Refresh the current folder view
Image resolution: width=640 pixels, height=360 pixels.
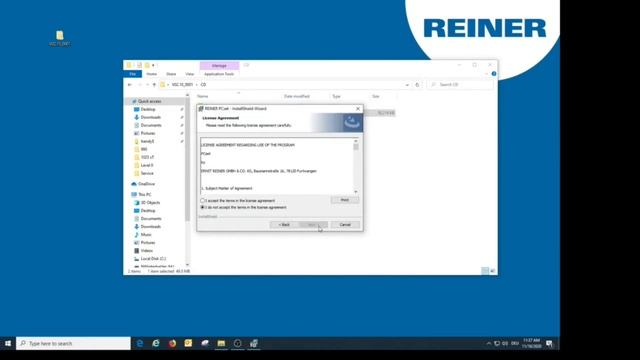(x=417, y=84)
